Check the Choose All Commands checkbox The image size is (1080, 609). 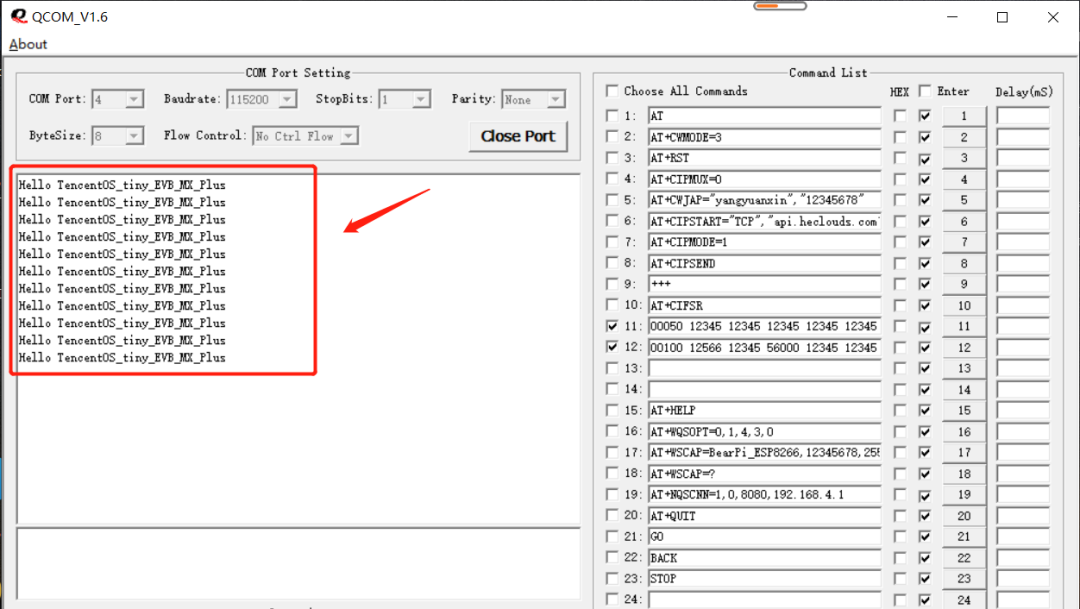(612, 91)
